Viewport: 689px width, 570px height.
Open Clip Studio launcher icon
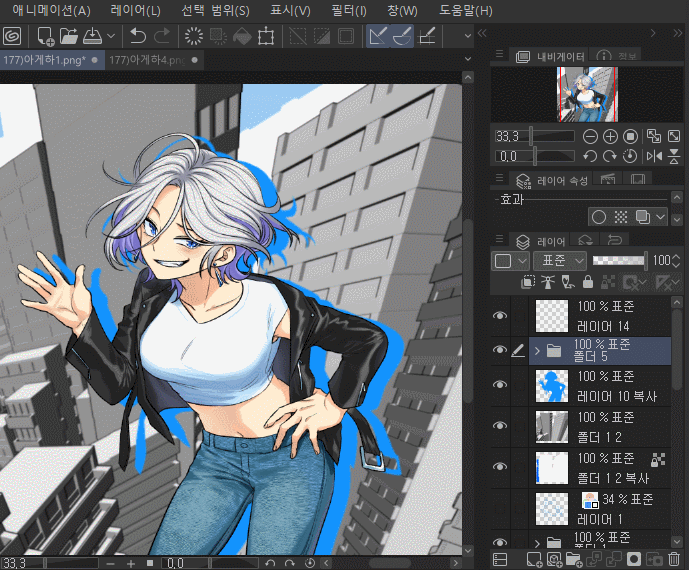(x=12, y=36)
